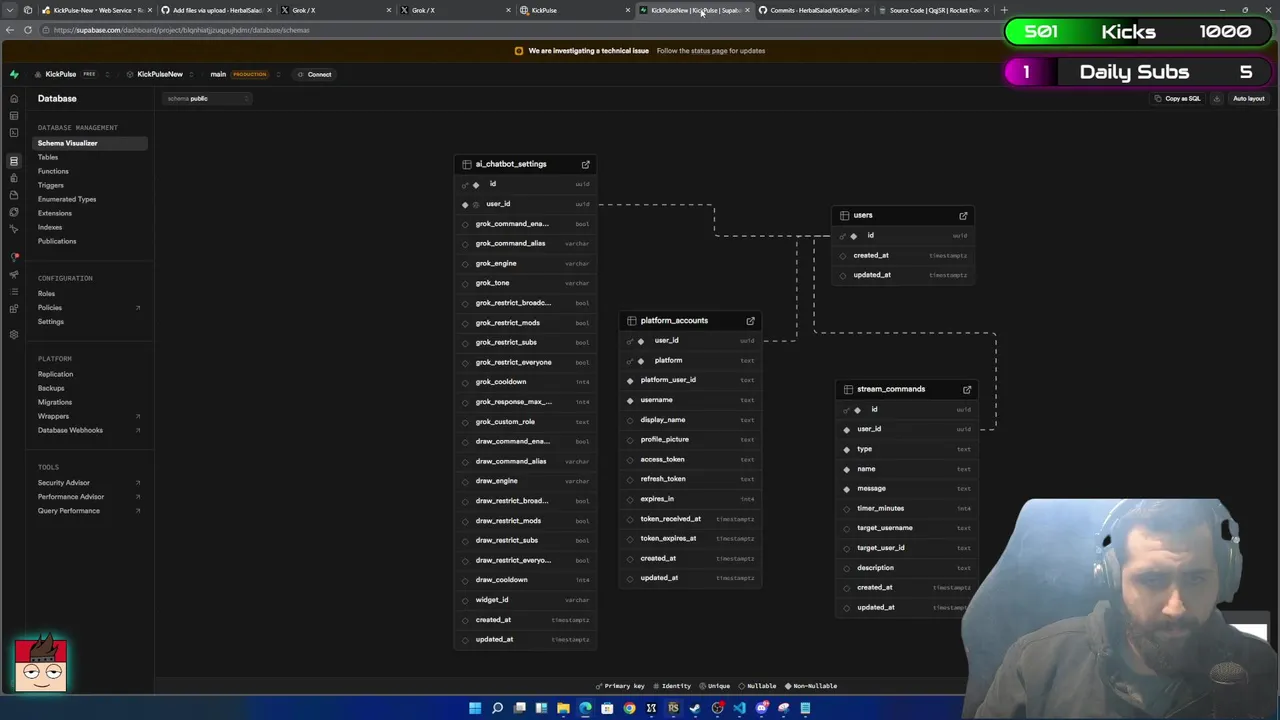The height and width of the screenshot is (720, 1280).
Task: Open Publications in database sidebar
Action: 57,241
